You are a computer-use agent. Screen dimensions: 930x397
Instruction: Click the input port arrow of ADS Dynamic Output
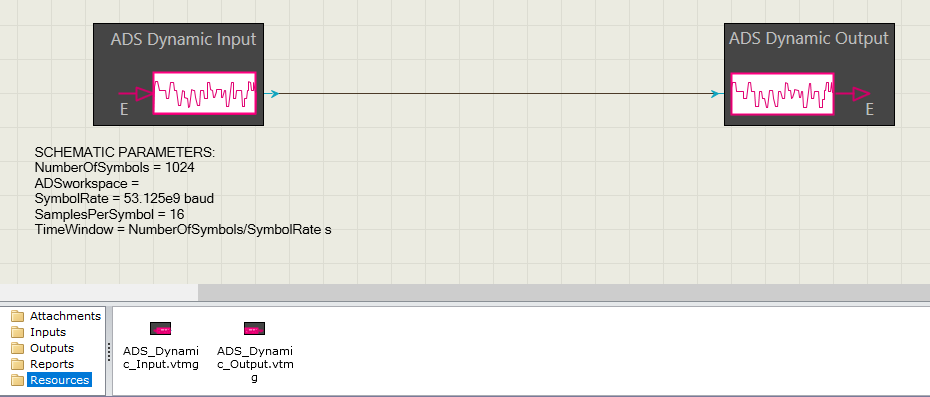[x=717, y=94]
